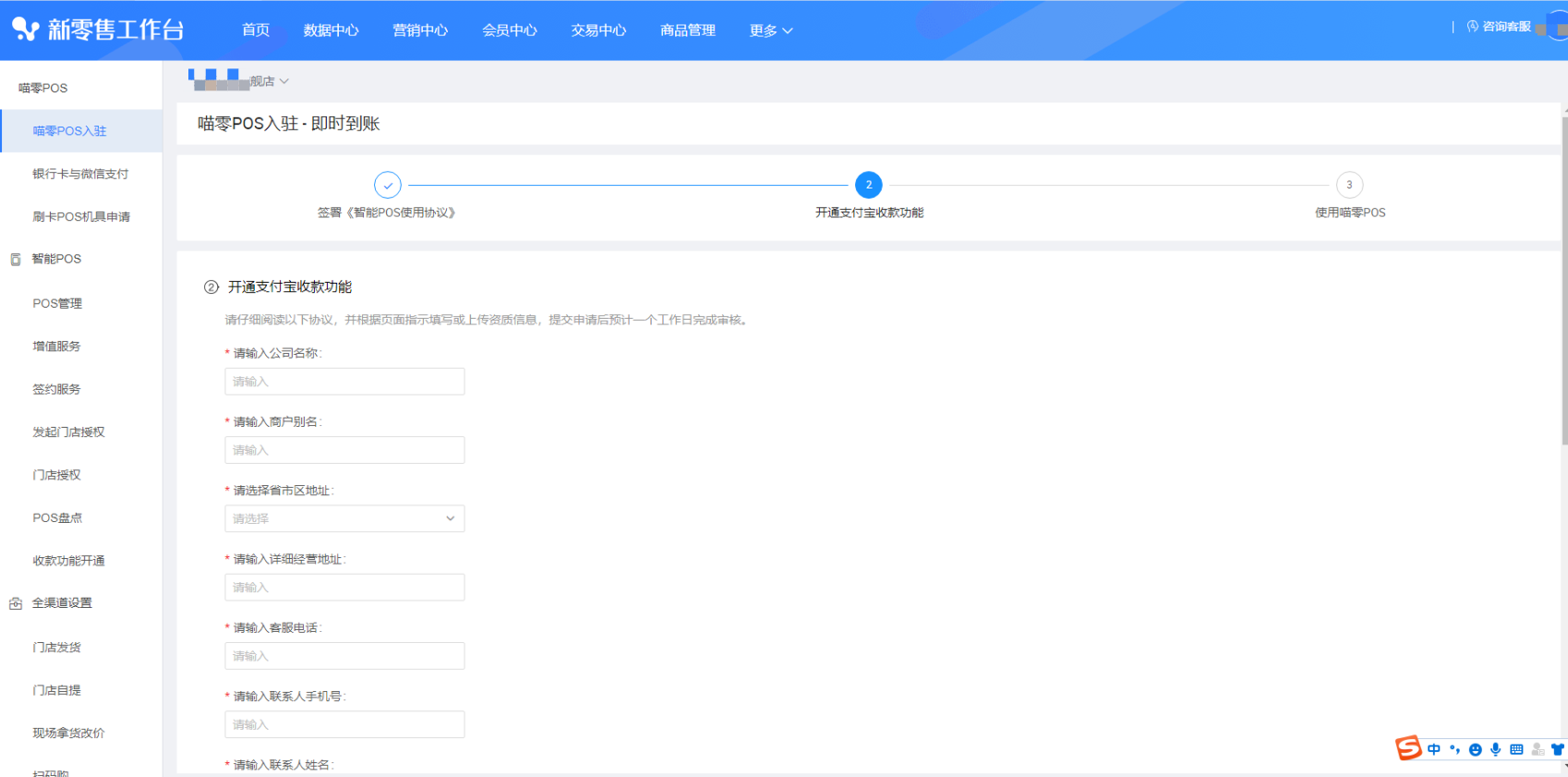Open the 请选择省市区地址 dropdown
1568x777 pixels.
click(x=344, y=518)
